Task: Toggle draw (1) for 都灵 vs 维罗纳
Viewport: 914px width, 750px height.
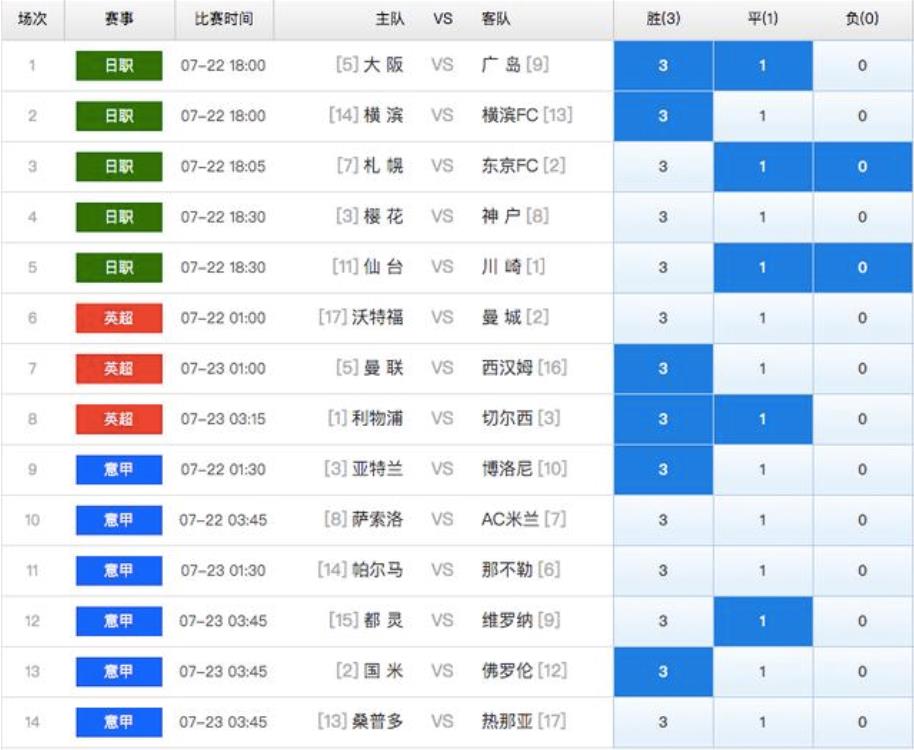Action: coord(762,621)
